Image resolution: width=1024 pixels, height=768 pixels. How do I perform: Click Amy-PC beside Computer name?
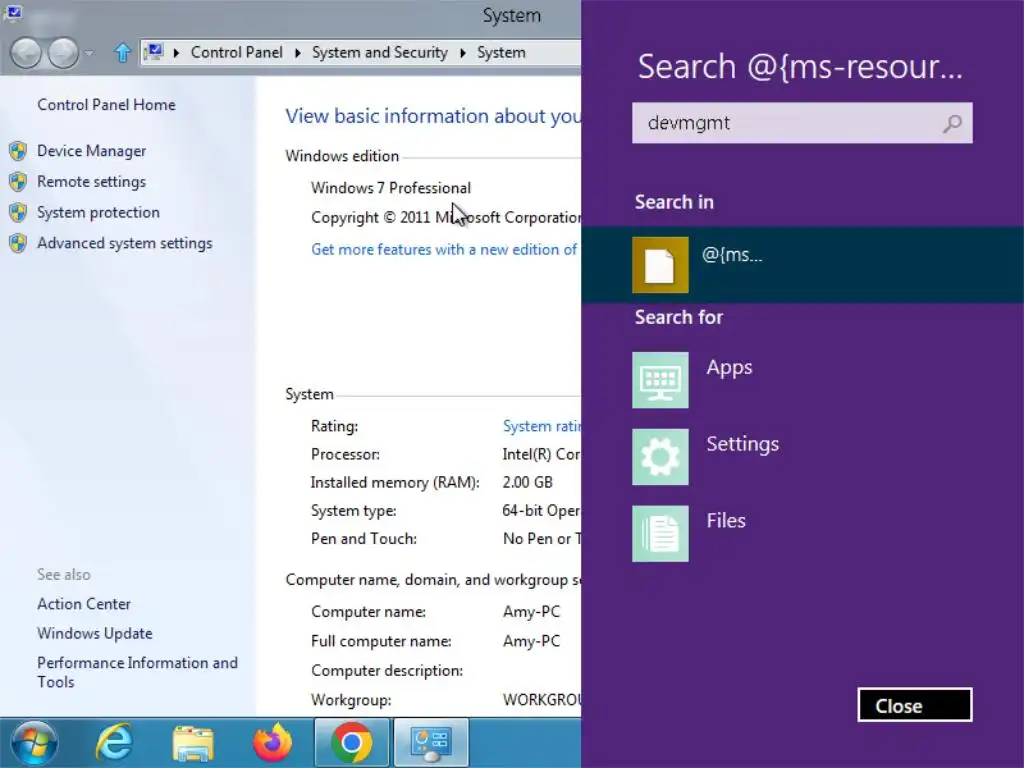(x=532, y=612)
